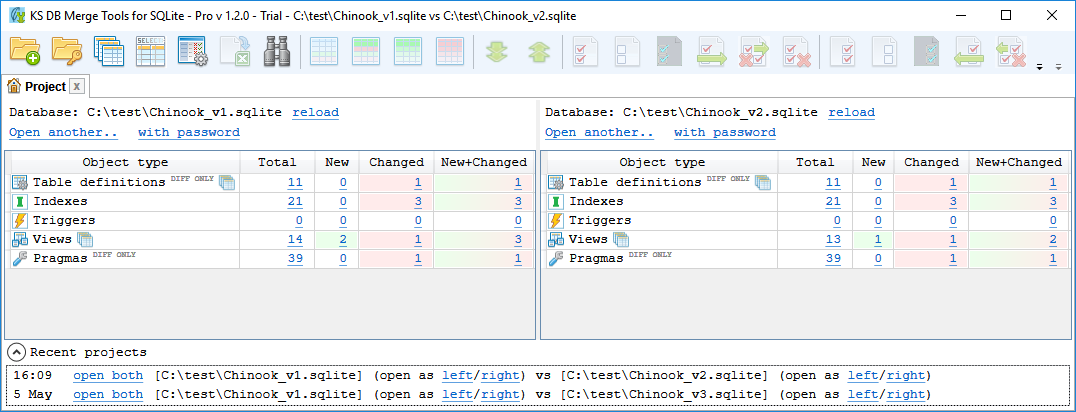Image resolution: width=1076 pixels, height=412 pixels.
Task: Open Pragmas total 39 in Chinook_v1 panel
Action: 295,259
